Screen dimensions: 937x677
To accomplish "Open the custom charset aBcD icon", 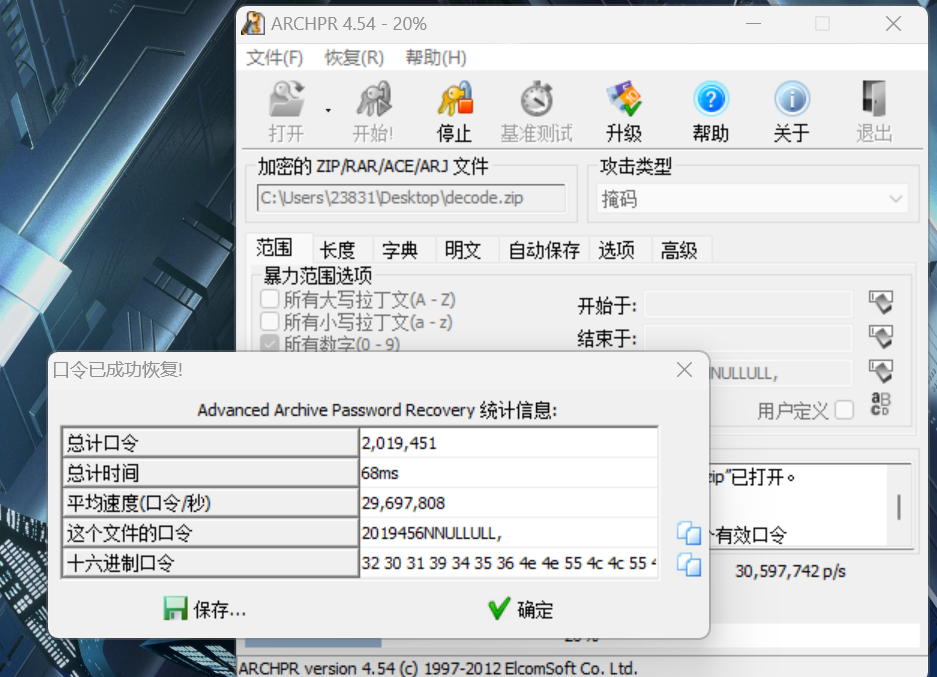I will tap(881, 404).
